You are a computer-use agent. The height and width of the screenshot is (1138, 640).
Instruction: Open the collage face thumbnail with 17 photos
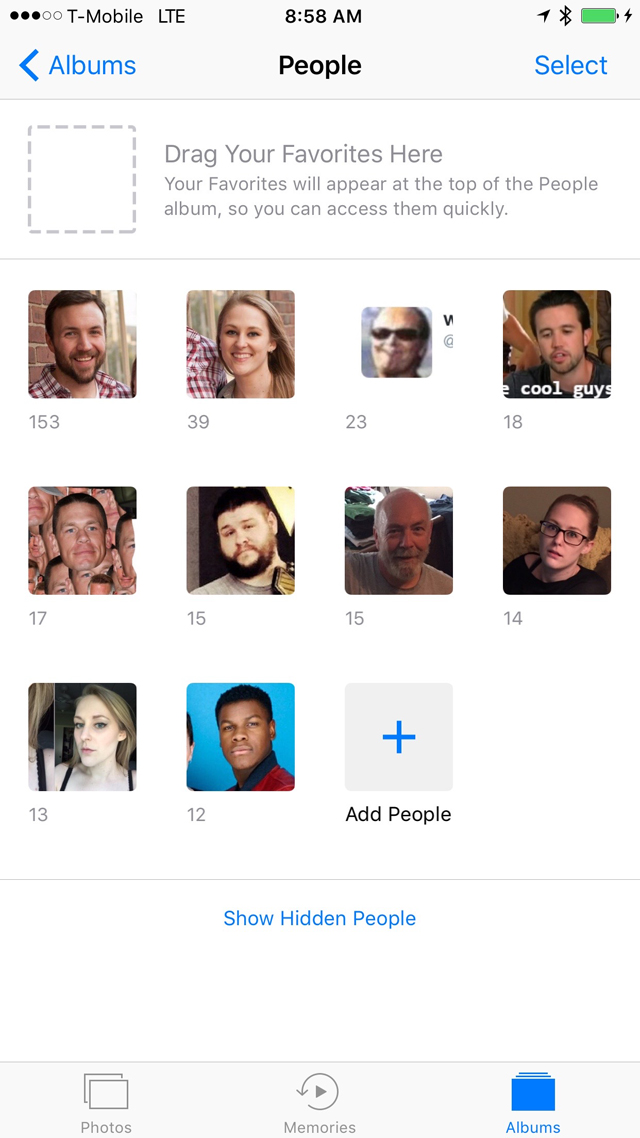[x=82, y=541]
